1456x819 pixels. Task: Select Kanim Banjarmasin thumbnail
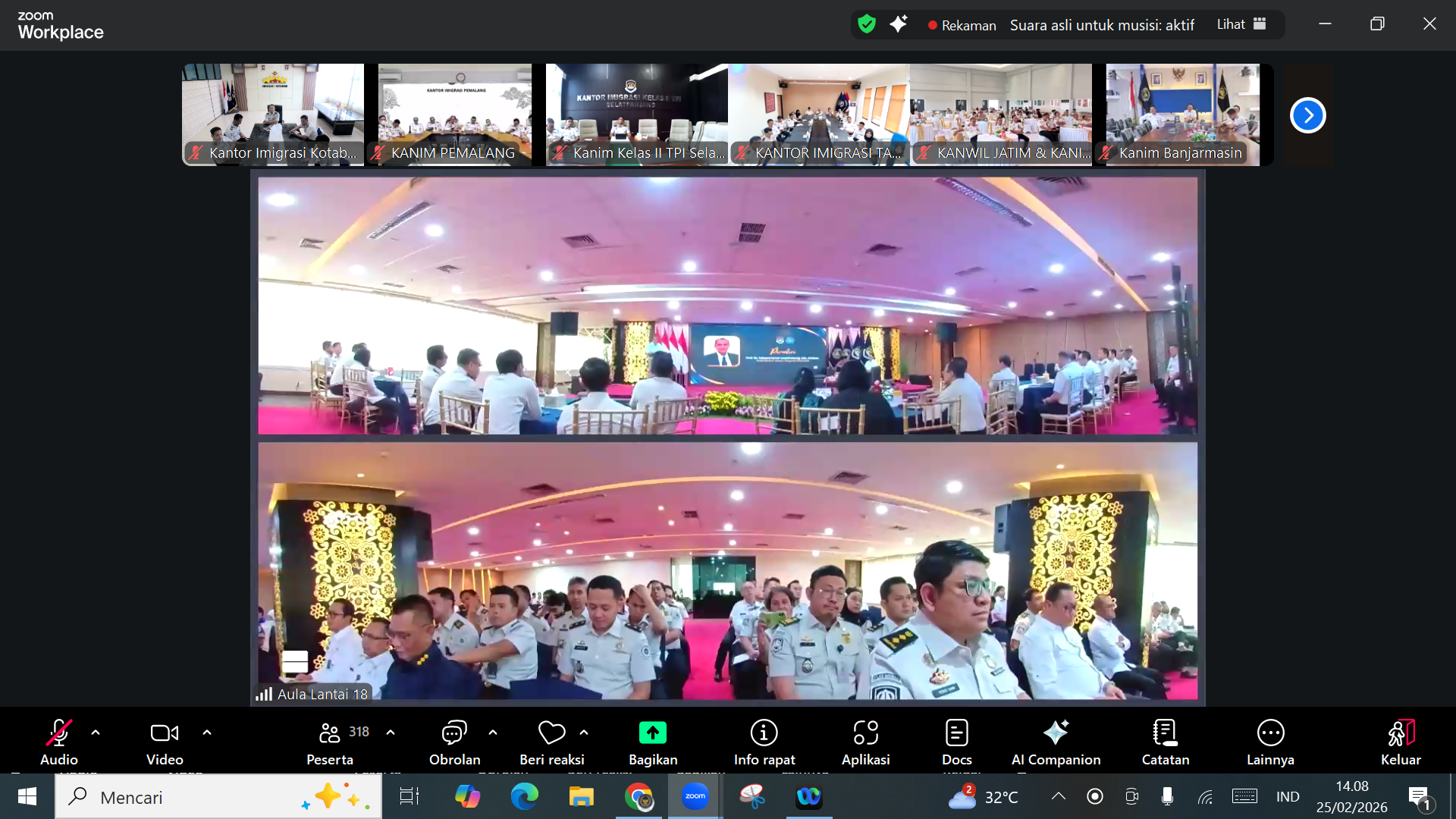click(x=1183, y=115)
